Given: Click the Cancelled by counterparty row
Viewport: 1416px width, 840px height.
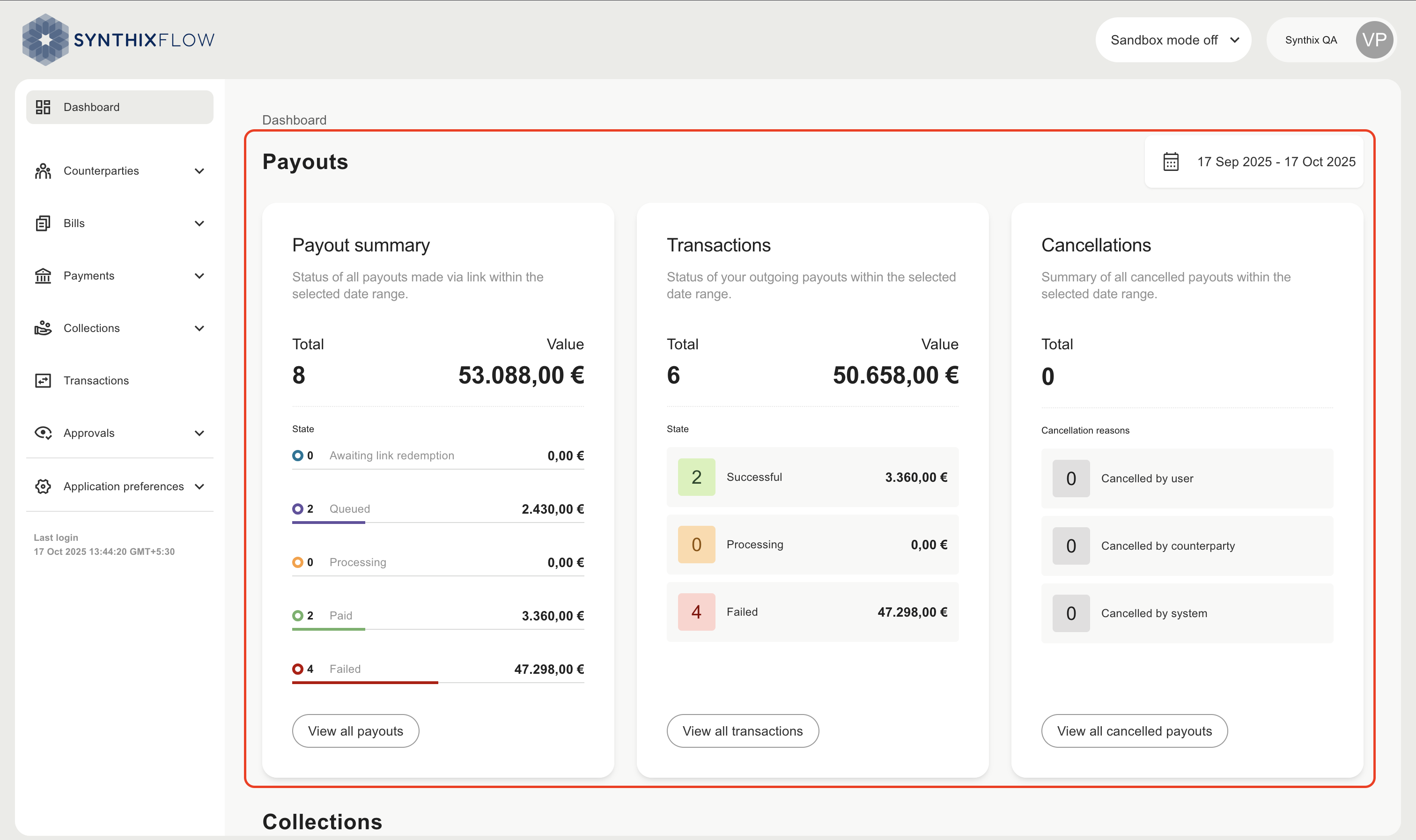Looking at the screenshot, I should click(1187, 545).
